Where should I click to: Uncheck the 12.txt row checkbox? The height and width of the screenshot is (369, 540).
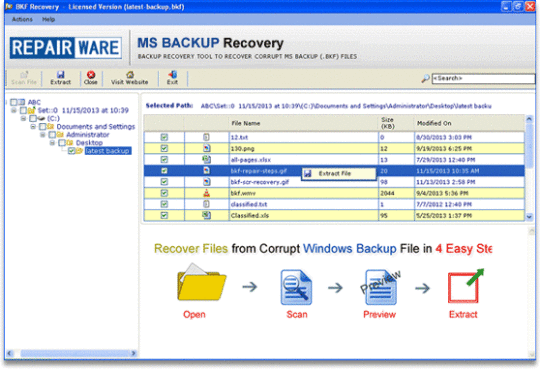164,137
